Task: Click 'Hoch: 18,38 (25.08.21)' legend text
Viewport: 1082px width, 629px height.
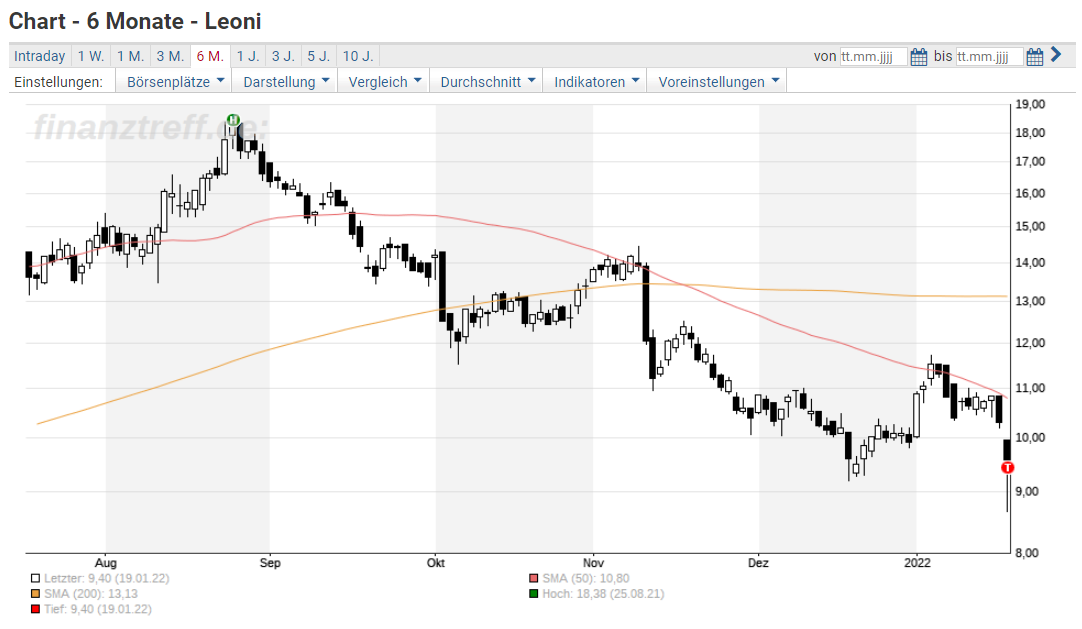Action: pos(603,594)
